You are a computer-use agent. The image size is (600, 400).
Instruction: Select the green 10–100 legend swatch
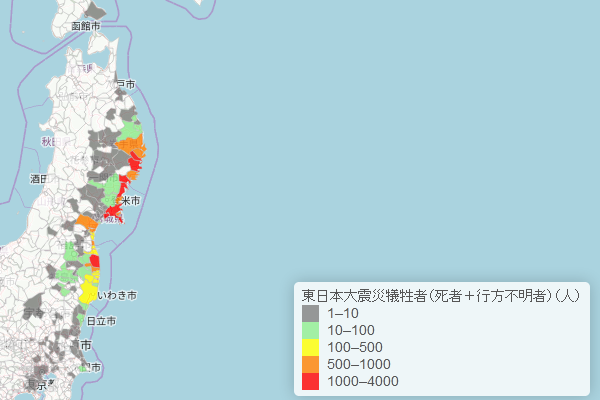coord(310,330)
